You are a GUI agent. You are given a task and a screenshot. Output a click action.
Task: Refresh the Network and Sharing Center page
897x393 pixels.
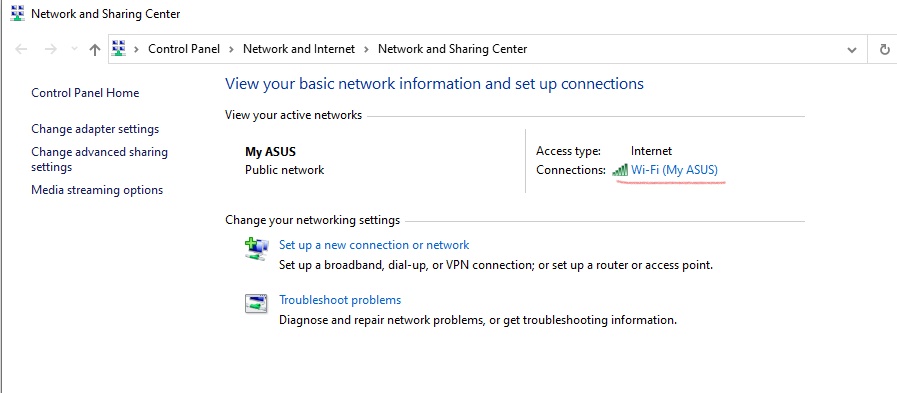pyautogui.click(x=884, y=49)
